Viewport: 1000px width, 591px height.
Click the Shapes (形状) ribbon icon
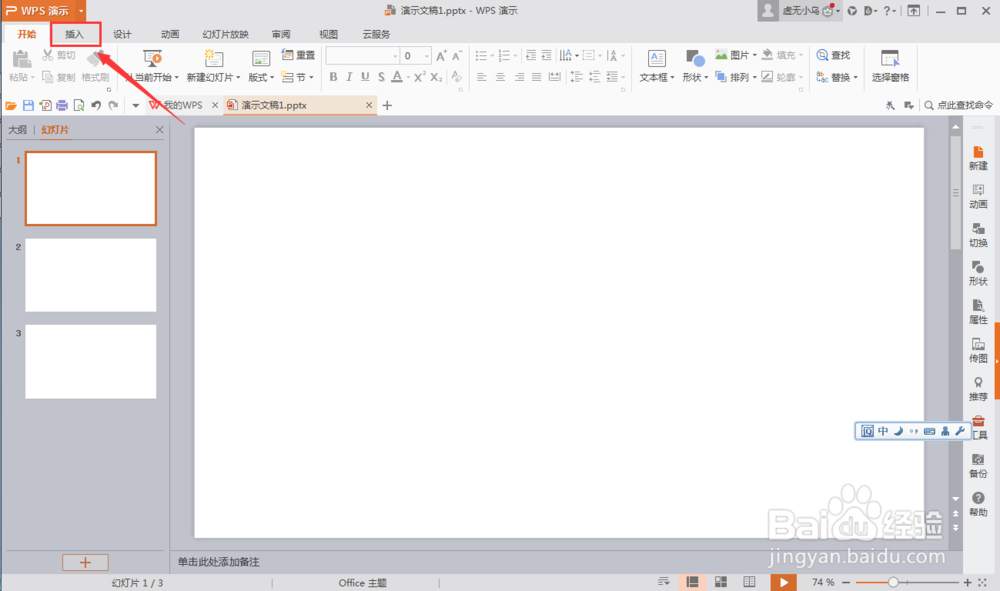pyautogui.click(x=695, y=59)
